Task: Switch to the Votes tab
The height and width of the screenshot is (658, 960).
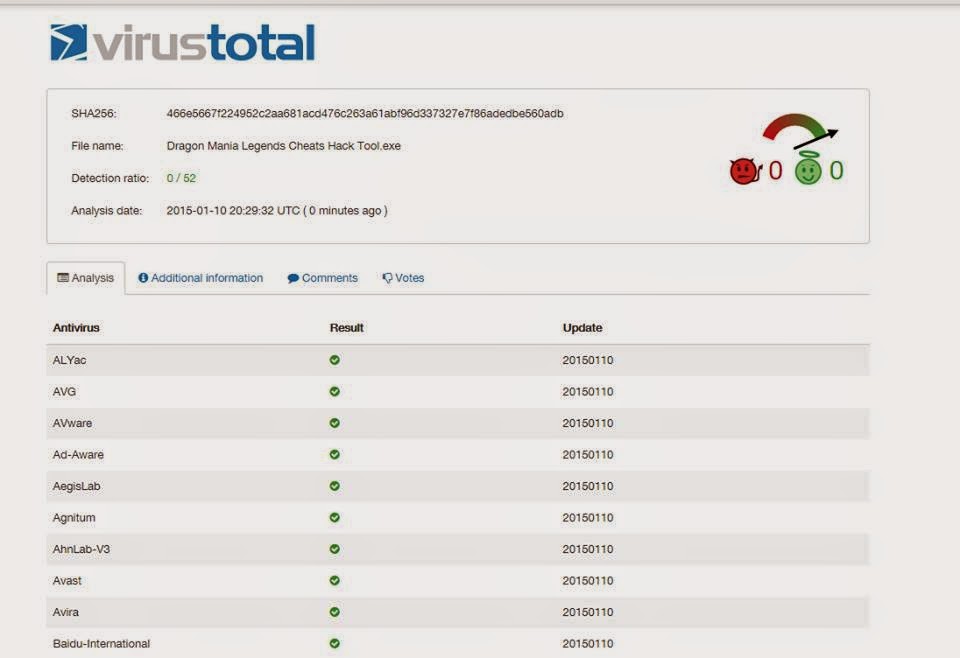Action: (403, 278)
